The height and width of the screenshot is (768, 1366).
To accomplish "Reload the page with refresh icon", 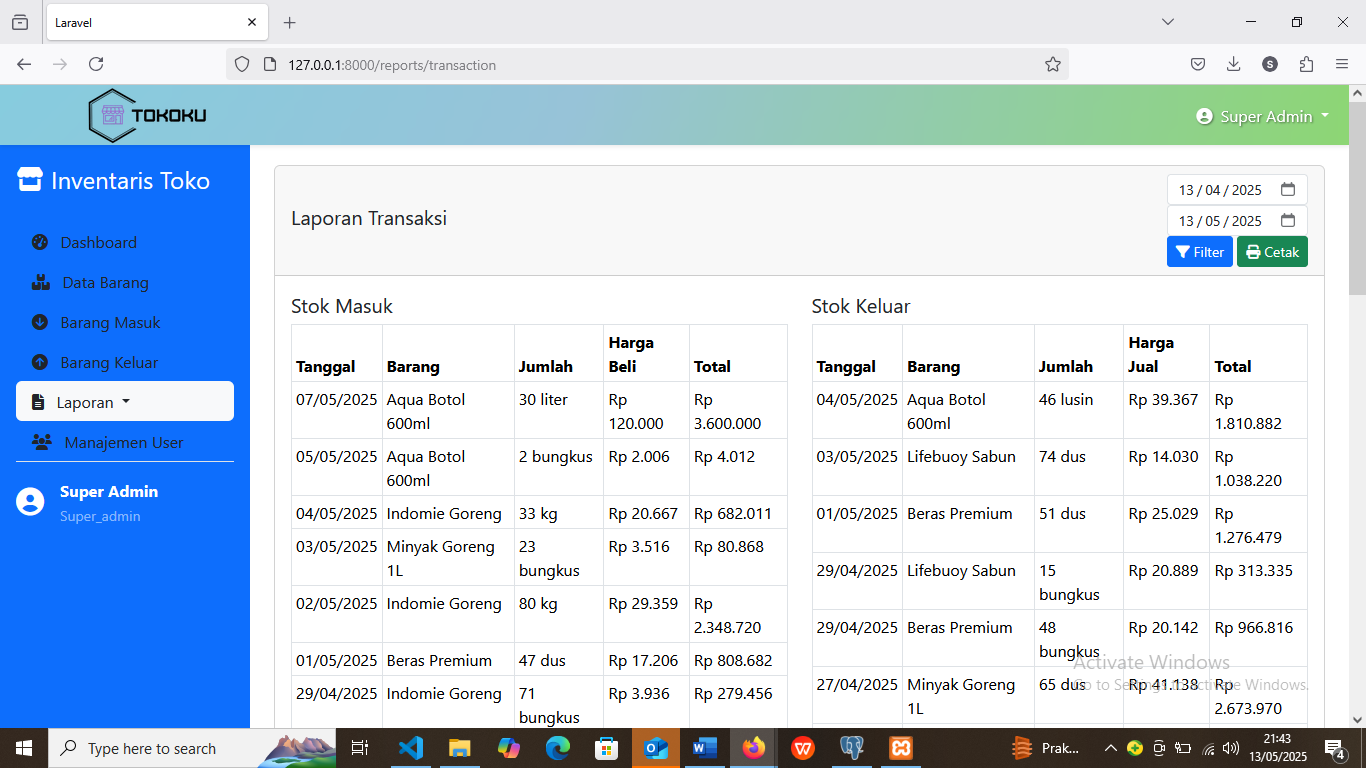I will pos(96,64).
